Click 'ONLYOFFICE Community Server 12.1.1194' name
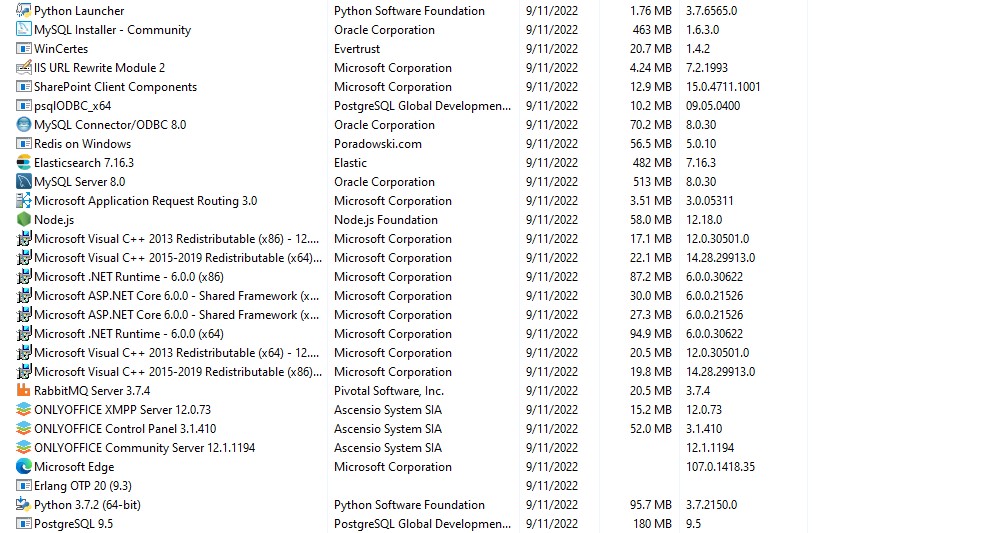Image resolution: width=985 pixels, height=533 pixels. pyautogui.click(x=144, y=448)
